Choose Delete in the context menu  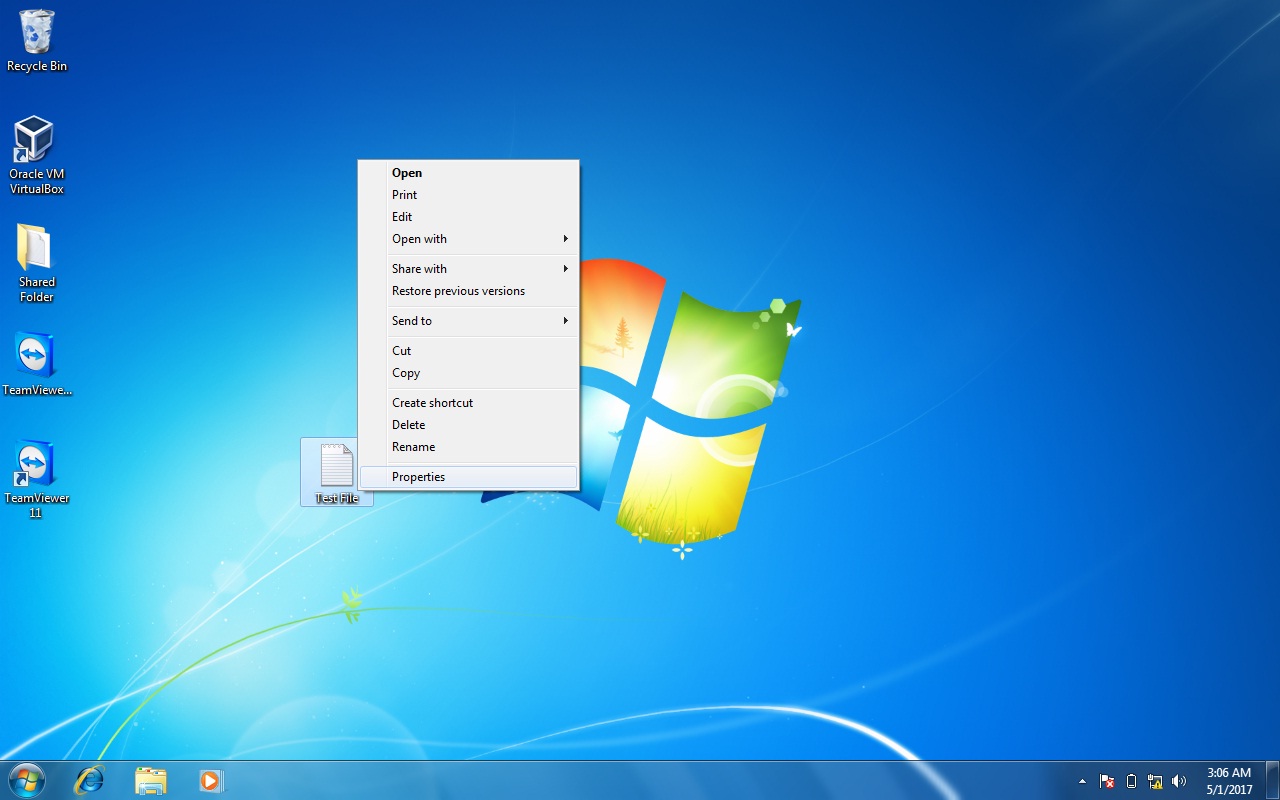point(469,425)
